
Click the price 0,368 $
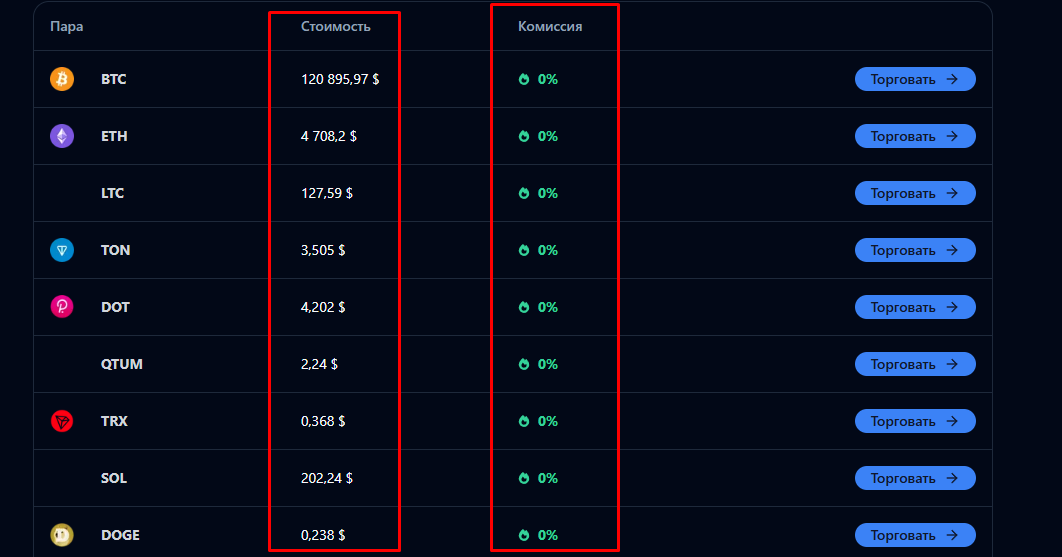pos(323,421)
